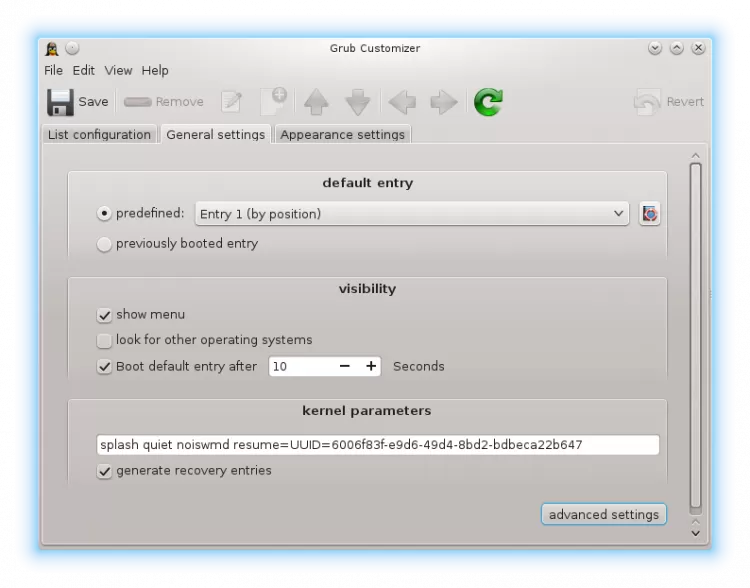Screen dimensions: 750x588
Task: Click the scrollbar down arrow at the bottom
Action: tap(695, 533)
